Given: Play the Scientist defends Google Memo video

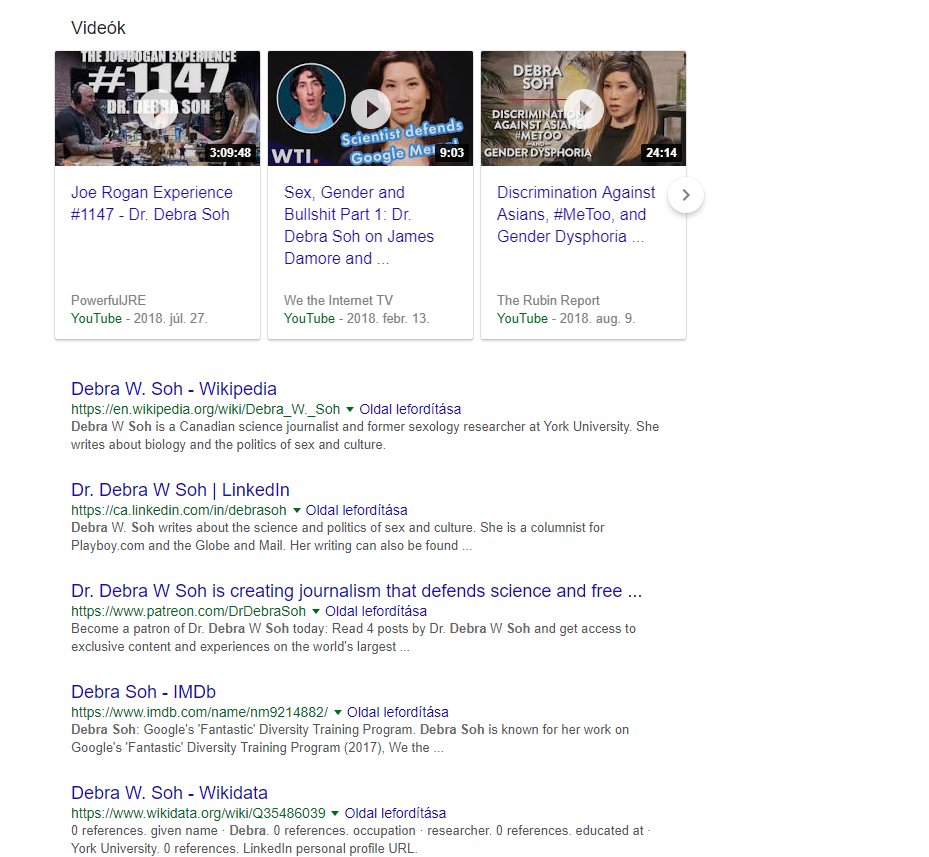Looking at the screenshot, I should click(x=370, y=108).
